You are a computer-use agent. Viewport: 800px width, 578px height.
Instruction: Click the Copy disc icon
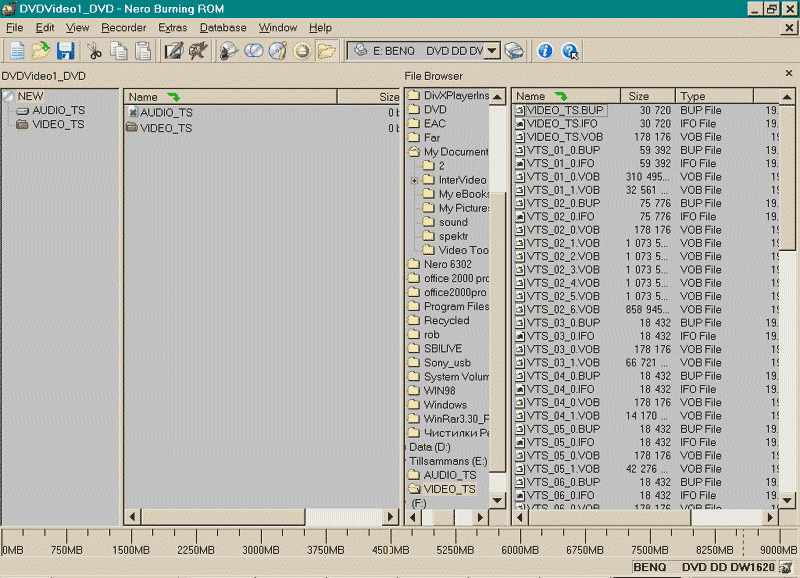coord(253,51)
